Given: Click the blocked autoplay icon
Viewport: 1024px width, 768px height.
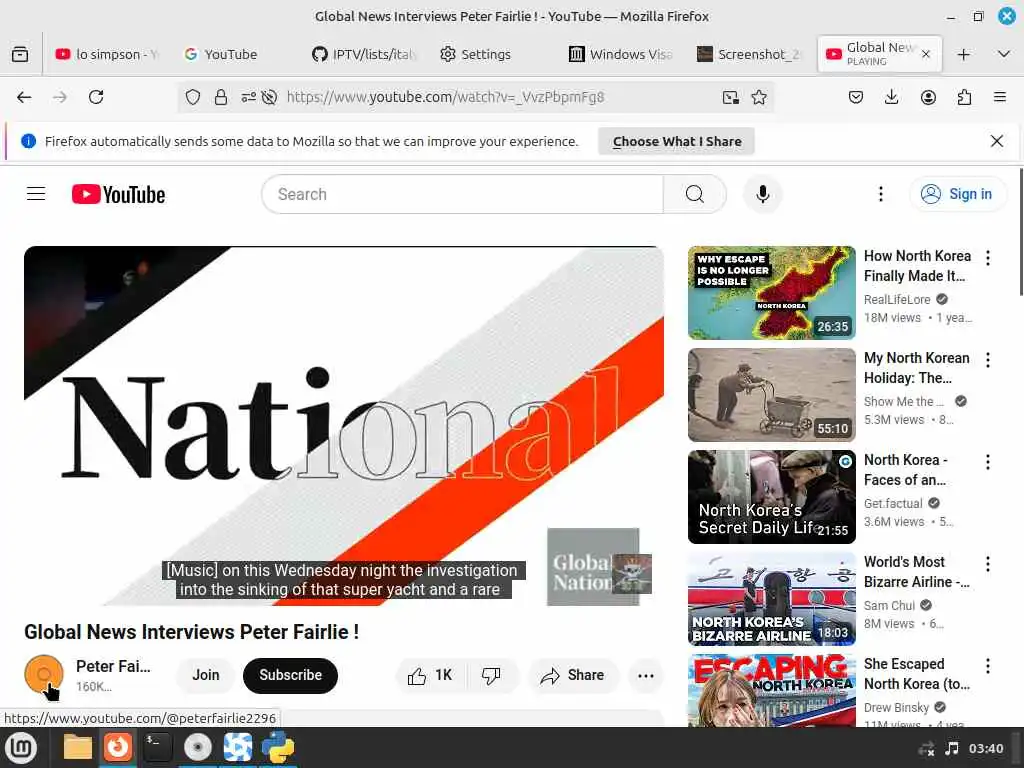Looking at the screenshot, I should pos(269,97).
